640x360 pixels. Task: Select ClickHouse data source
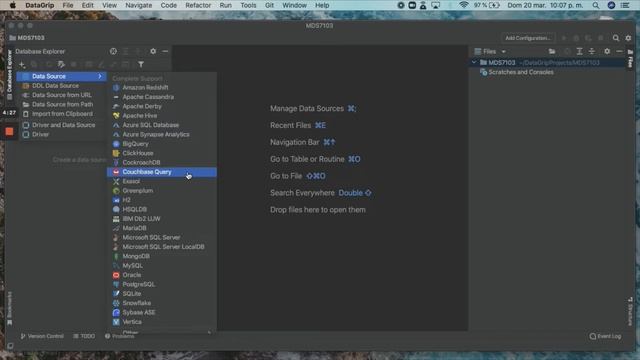click(x=162, y=153)
